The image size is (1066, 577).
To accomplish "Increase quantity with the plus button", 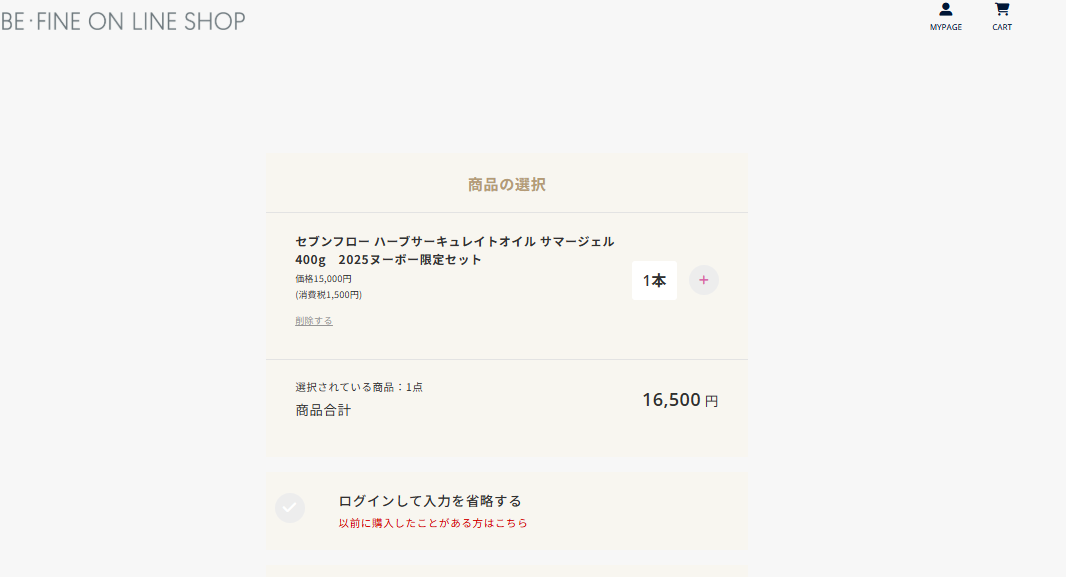I will pyautogui.click(x=703, y=280).
